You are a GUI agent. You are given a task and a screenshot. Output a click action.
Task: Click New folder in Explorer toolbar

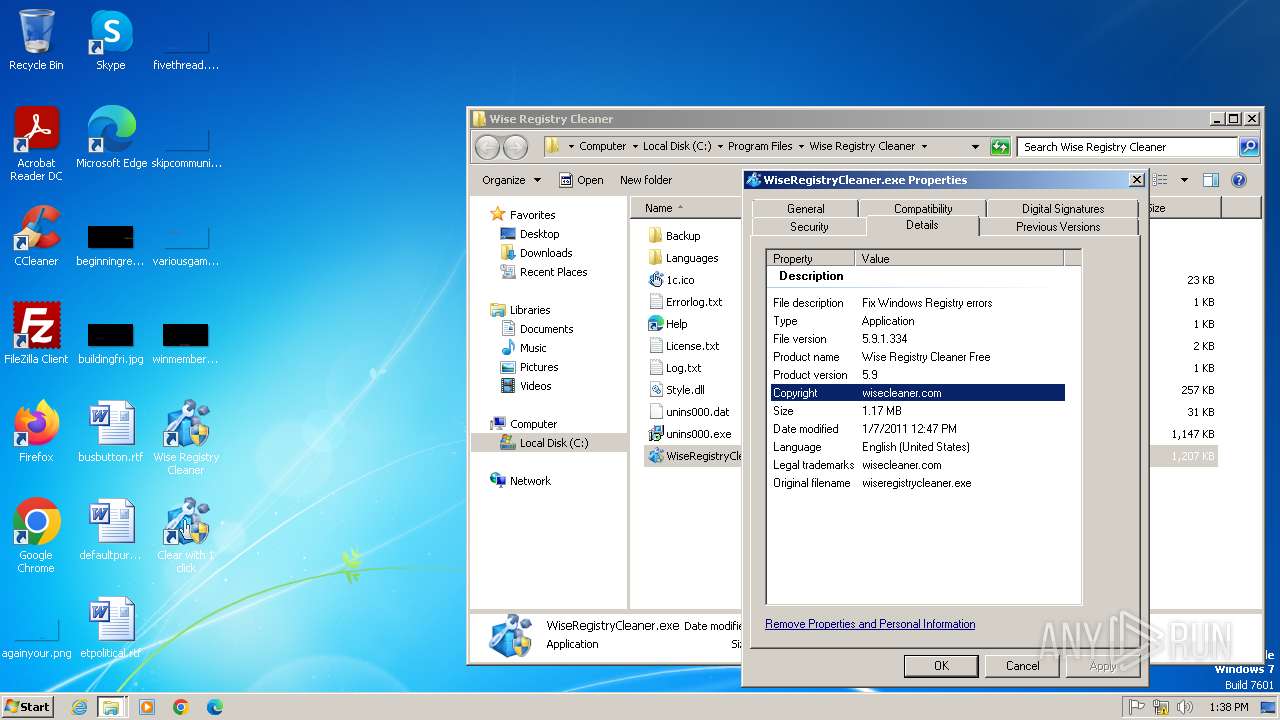(646, 180)
